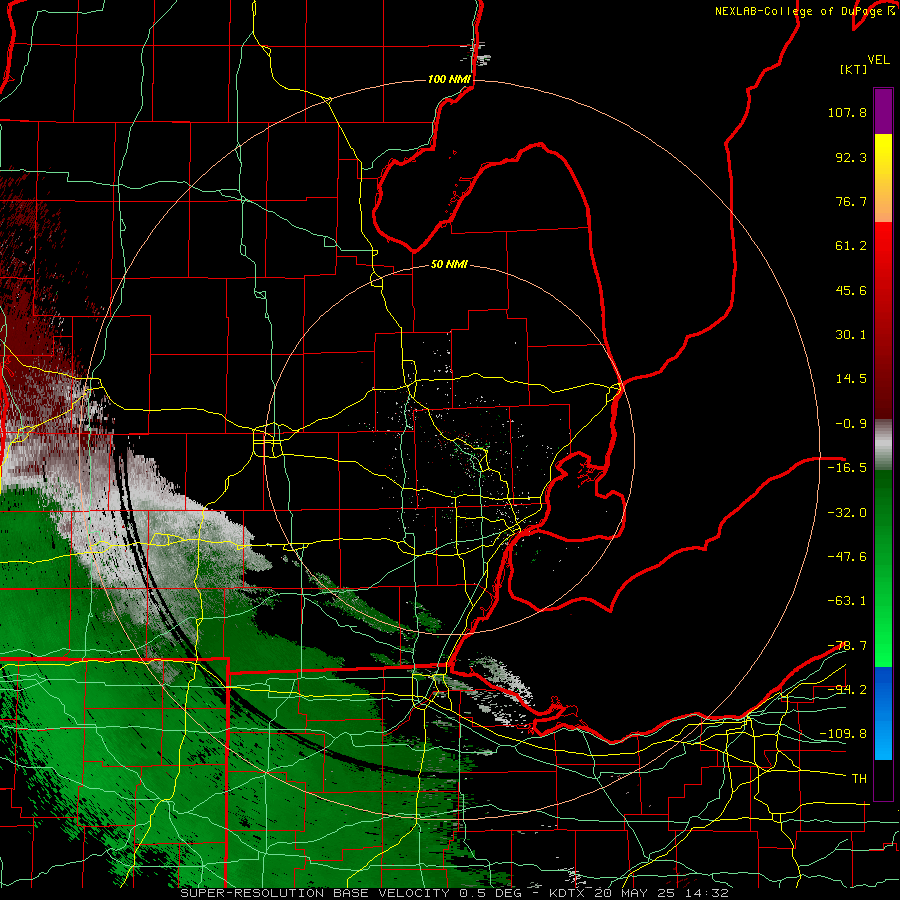Click the -109.8 velocity scale value

(843, 734)
